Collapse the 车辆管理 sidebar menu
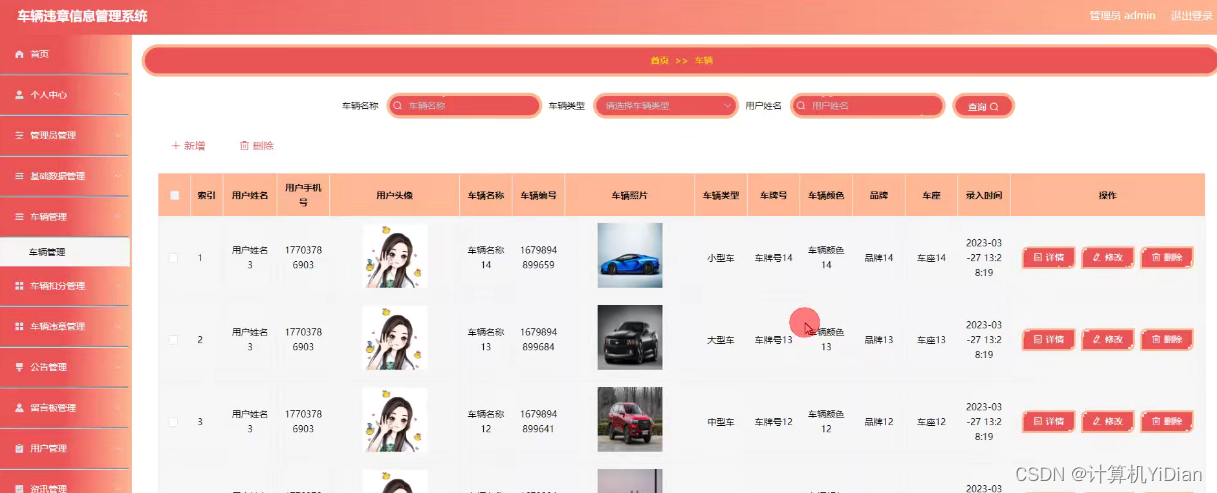Viewport: 1217px width, 493px height. tap(65, 217)
